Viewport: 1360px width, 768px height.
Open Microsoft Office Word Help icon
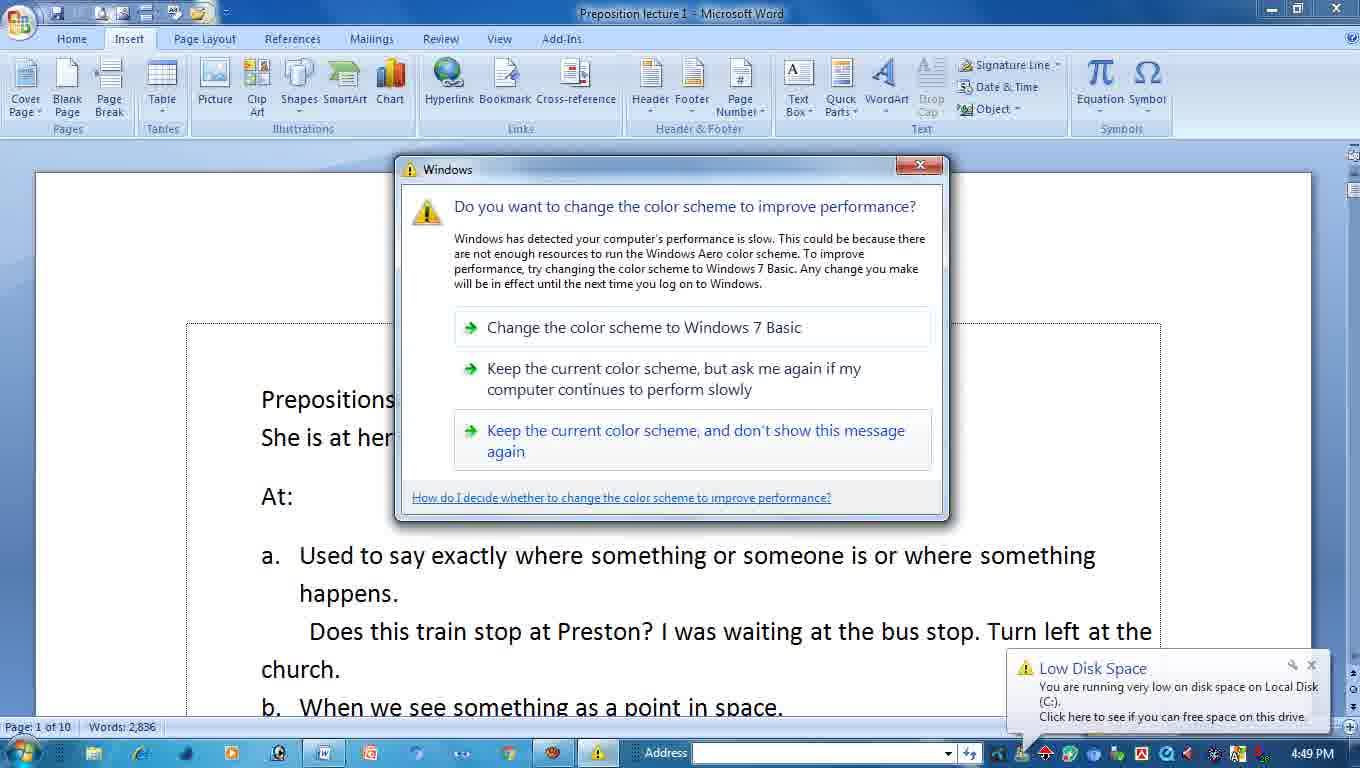point(1352,39)
